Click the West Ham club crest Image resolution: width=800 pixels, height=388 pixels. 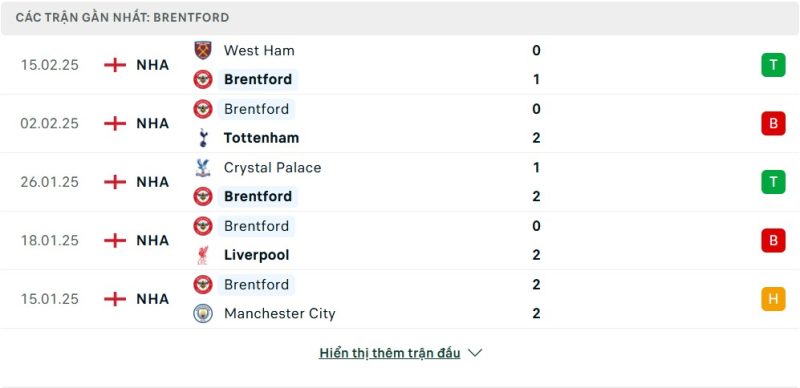(x=203, y=51)
